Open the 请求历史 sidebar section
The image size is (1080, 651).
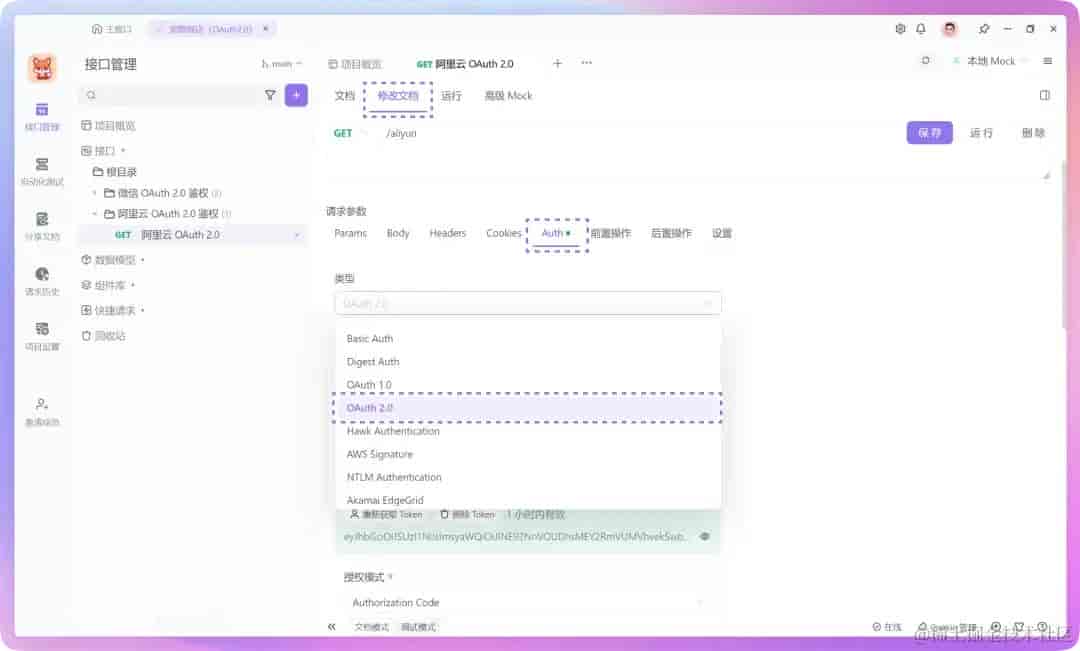pos(42,281)
